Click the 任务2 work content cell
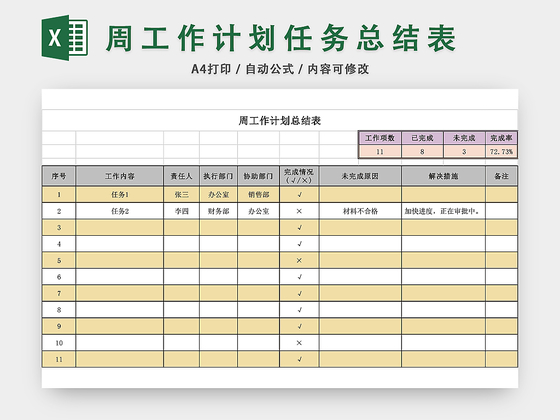Viewport: 560px width, 420px height. pyautogui.click(x=120, y=211)
